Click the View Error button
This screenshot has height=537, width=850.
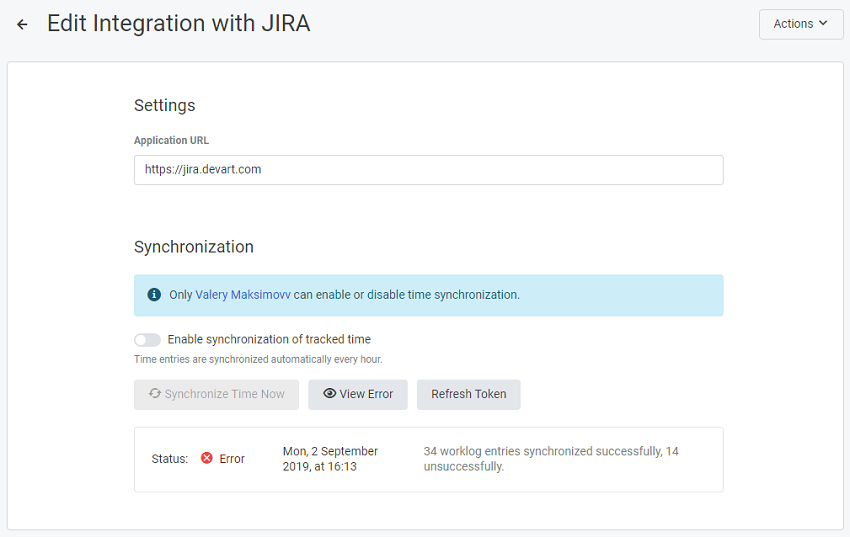[358, 394]
